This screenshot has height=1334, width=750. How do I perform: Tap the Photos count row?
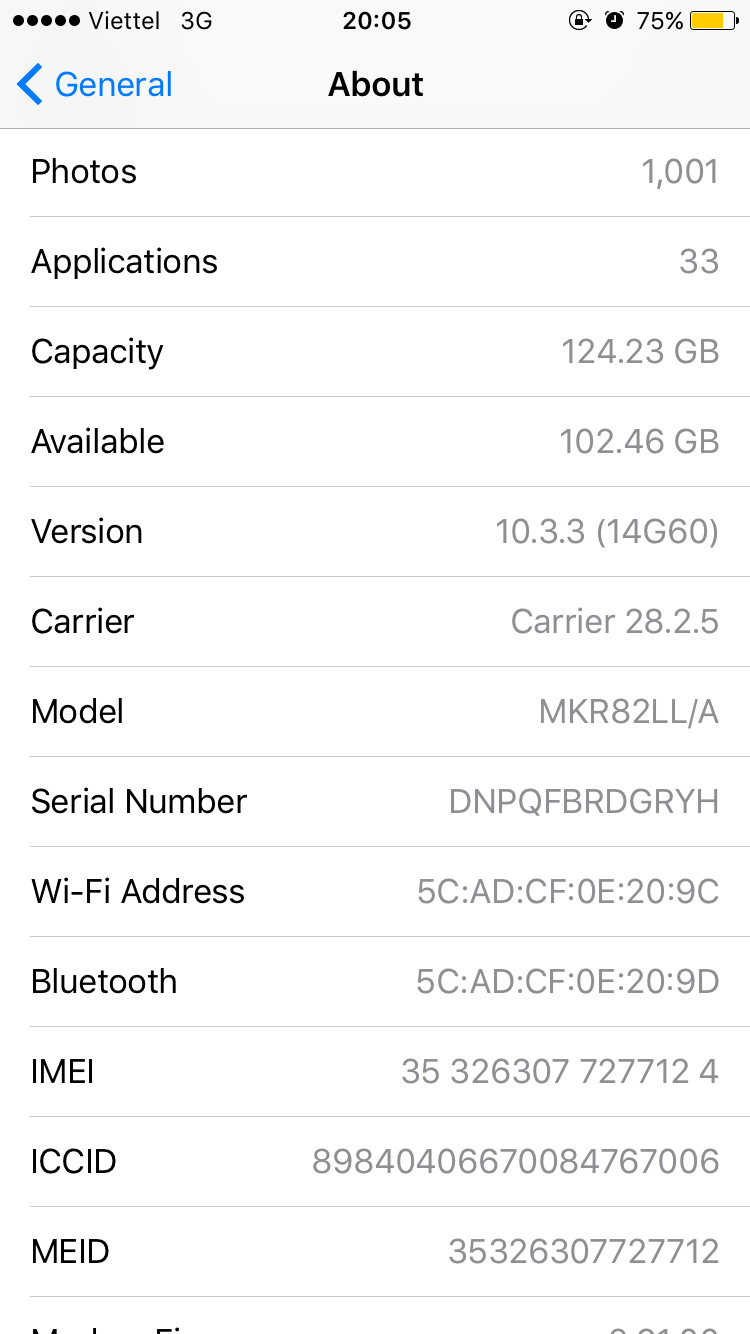(375, 172)
